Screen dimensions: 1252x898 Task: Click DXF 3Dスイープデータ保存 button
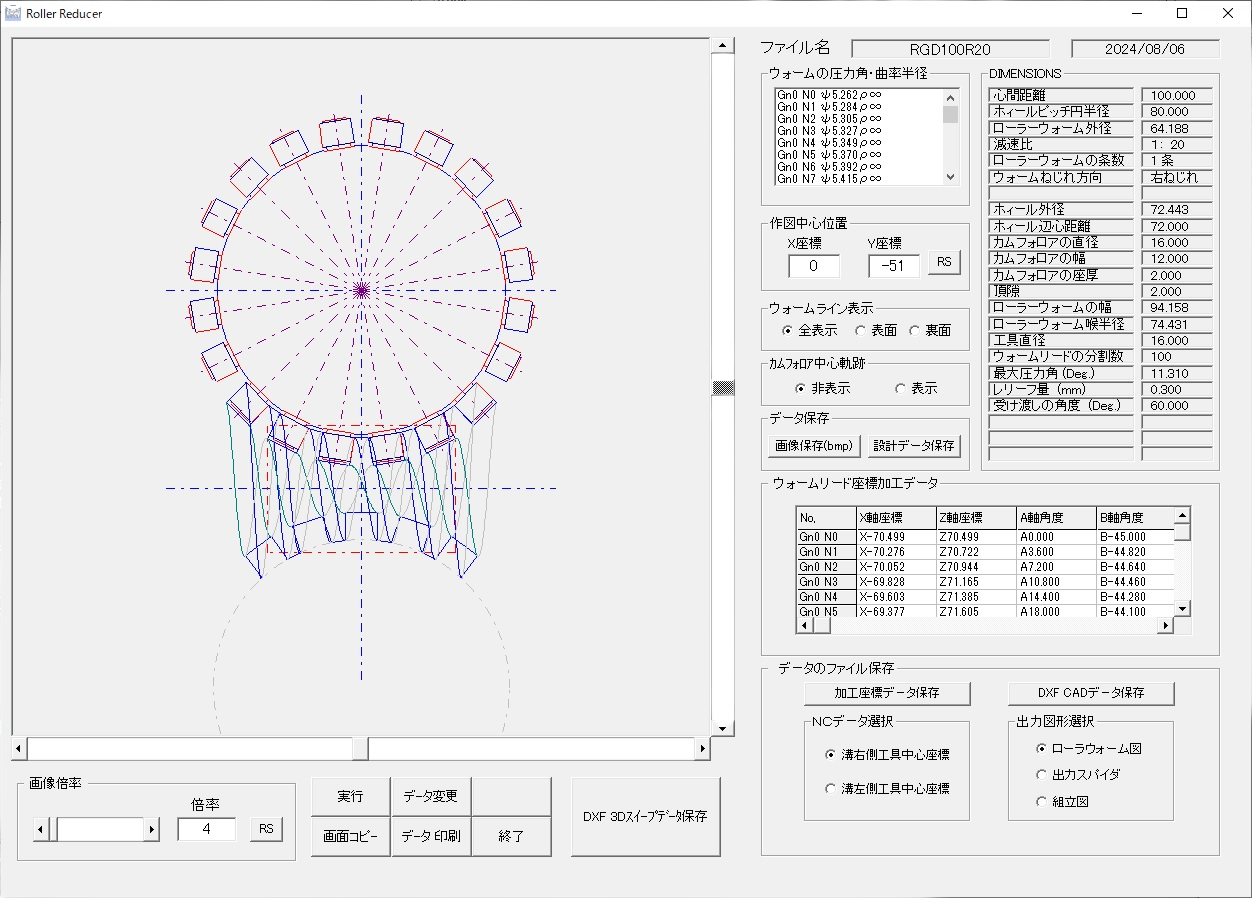pyautogui.click(x=645, y=816)
